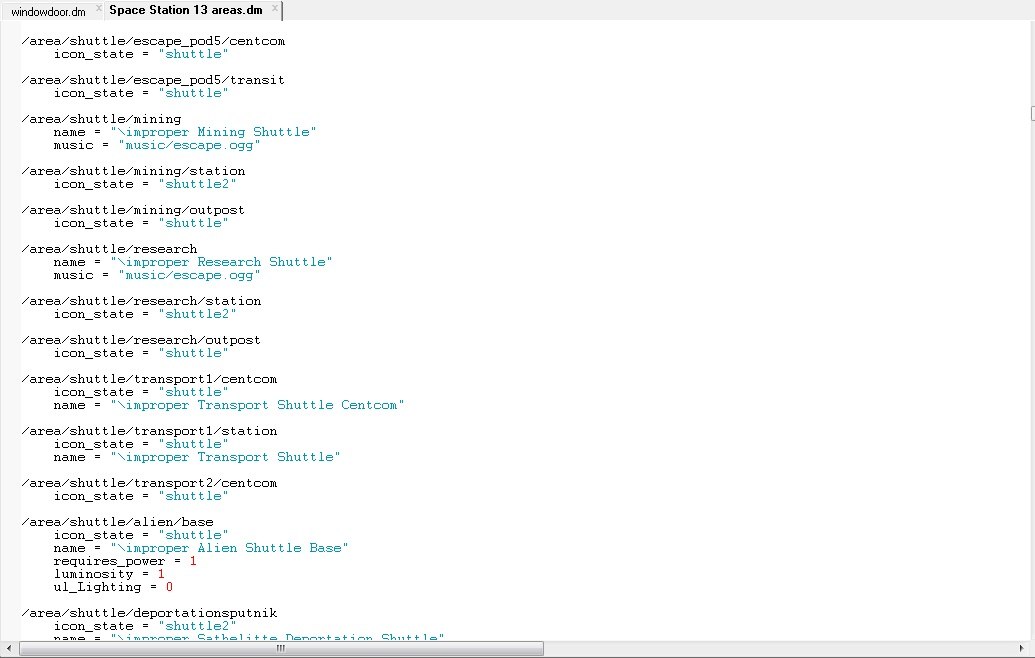Image resolution: width=1035 pixels, height=658 pixels.
Task: Click the name line "\improper Mining Shuttle"
Action: (x=185, y=132)
